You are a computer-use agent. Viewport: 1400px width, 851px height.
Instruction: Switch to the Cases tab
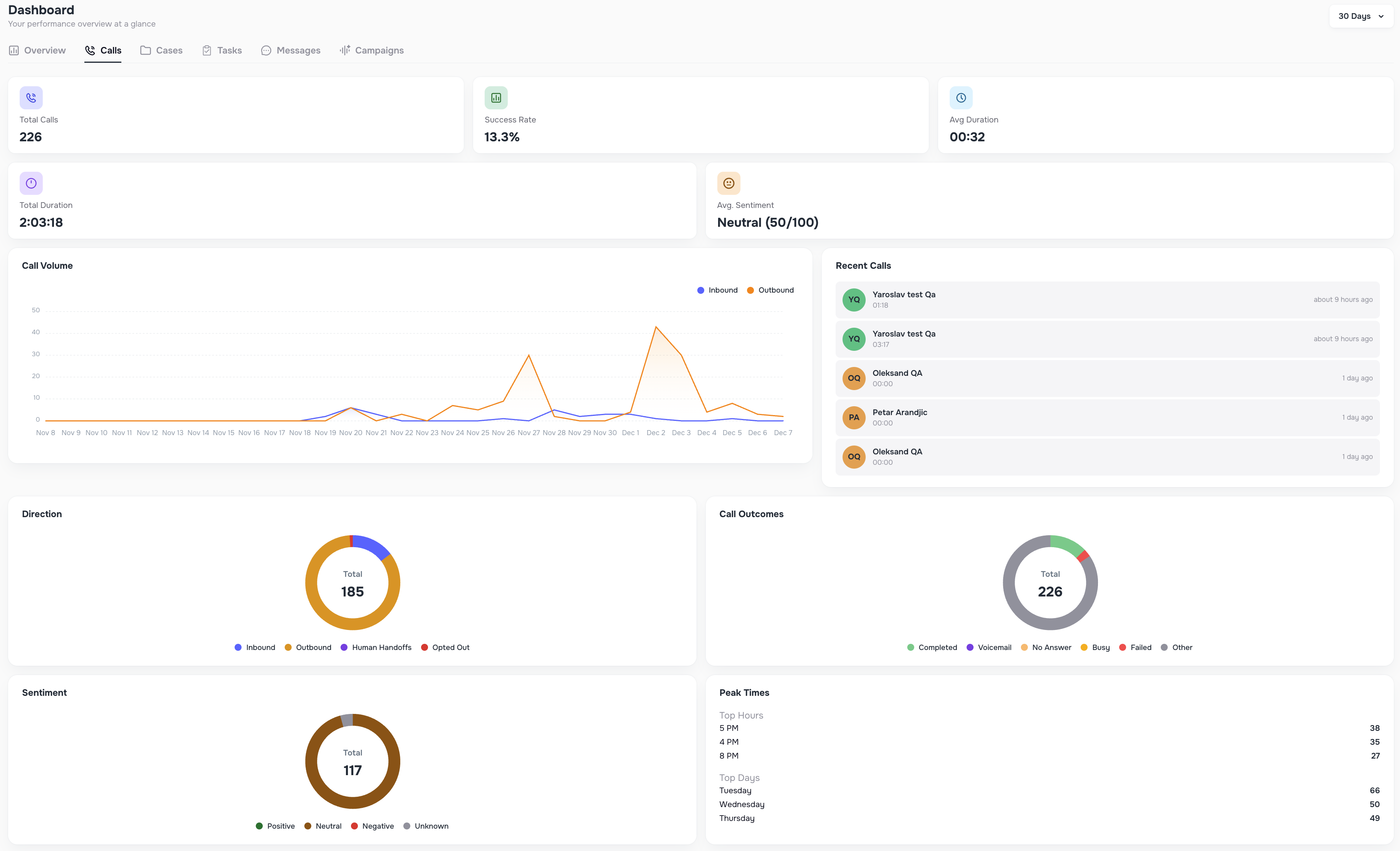(x=161, y=50)
